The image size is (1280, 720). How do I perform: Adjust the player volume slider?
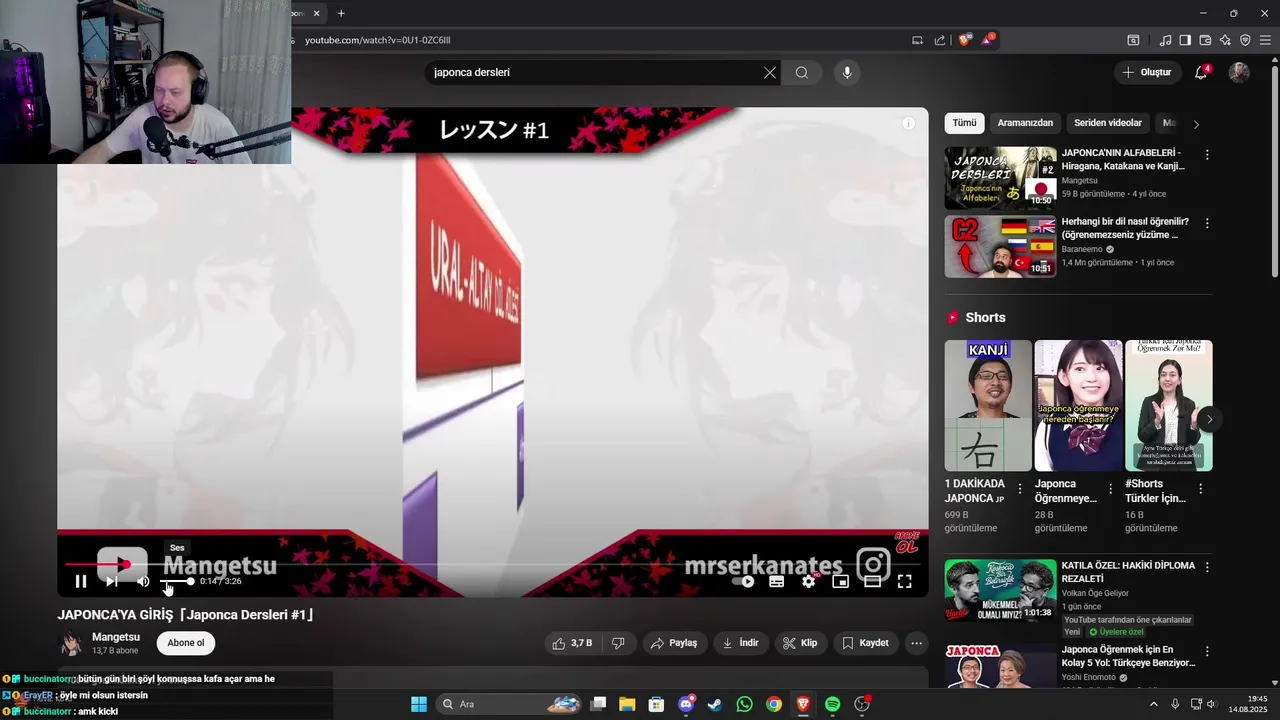(x=177, y=581)
